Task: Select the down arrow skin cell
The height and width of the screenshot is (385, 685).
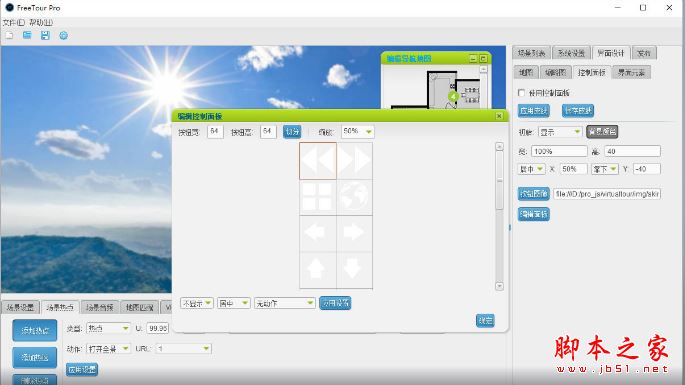Action: pos(354,270)
